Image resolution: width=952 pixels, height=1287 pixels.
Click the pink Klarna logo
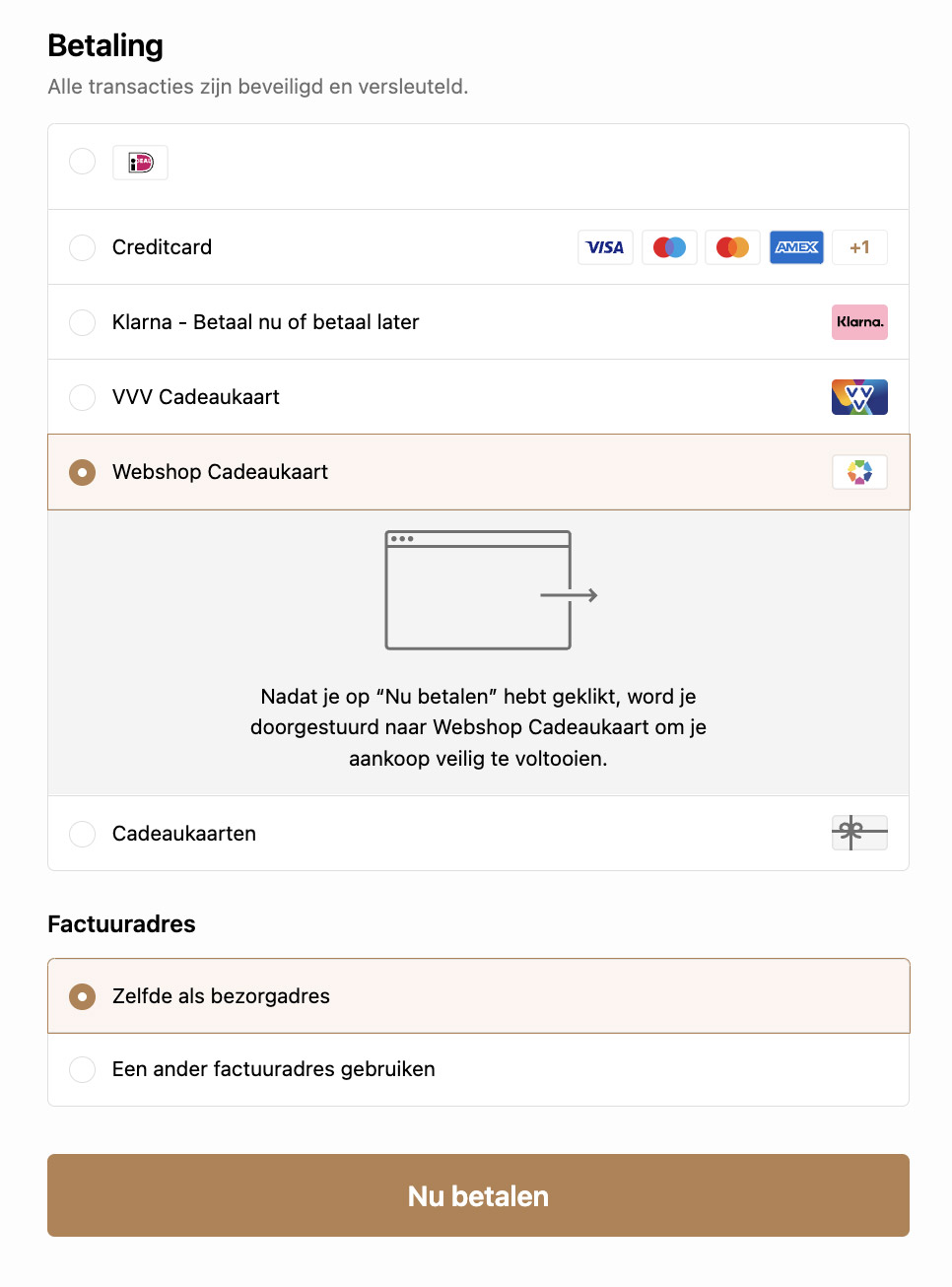pyautogui.click(x=859, y=322)
